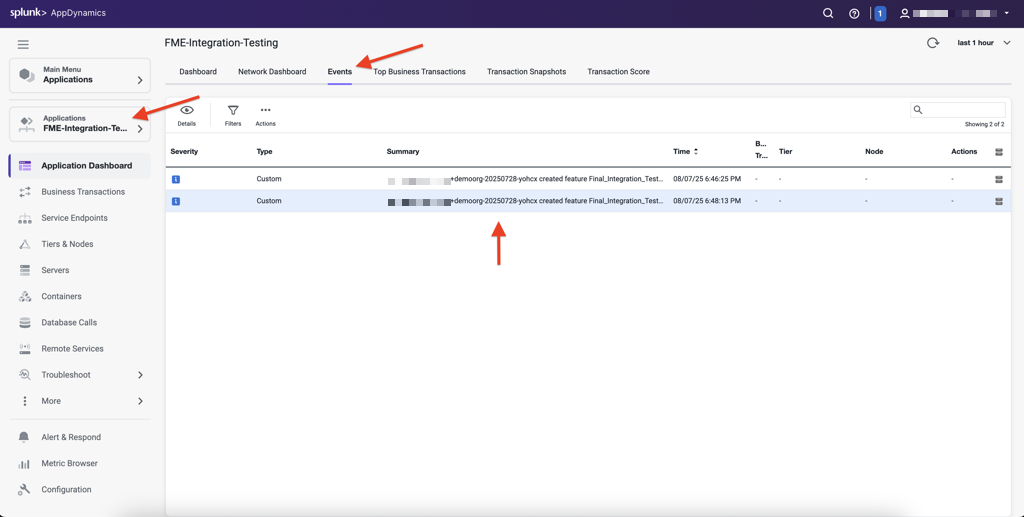
Task: Click the column settings icon in table header
Action: coord(999,152)
